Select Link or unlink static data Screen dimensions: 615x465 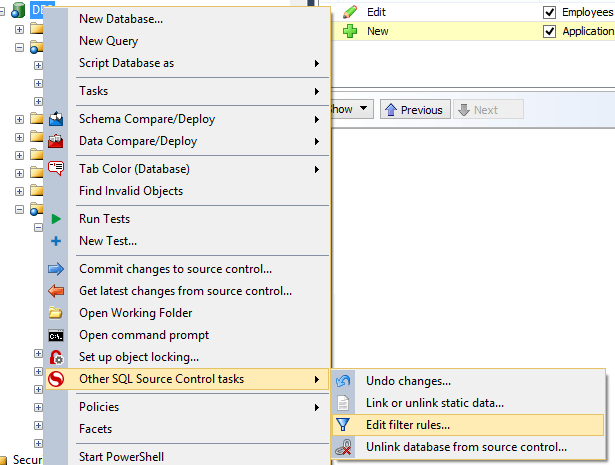(435, 403)
